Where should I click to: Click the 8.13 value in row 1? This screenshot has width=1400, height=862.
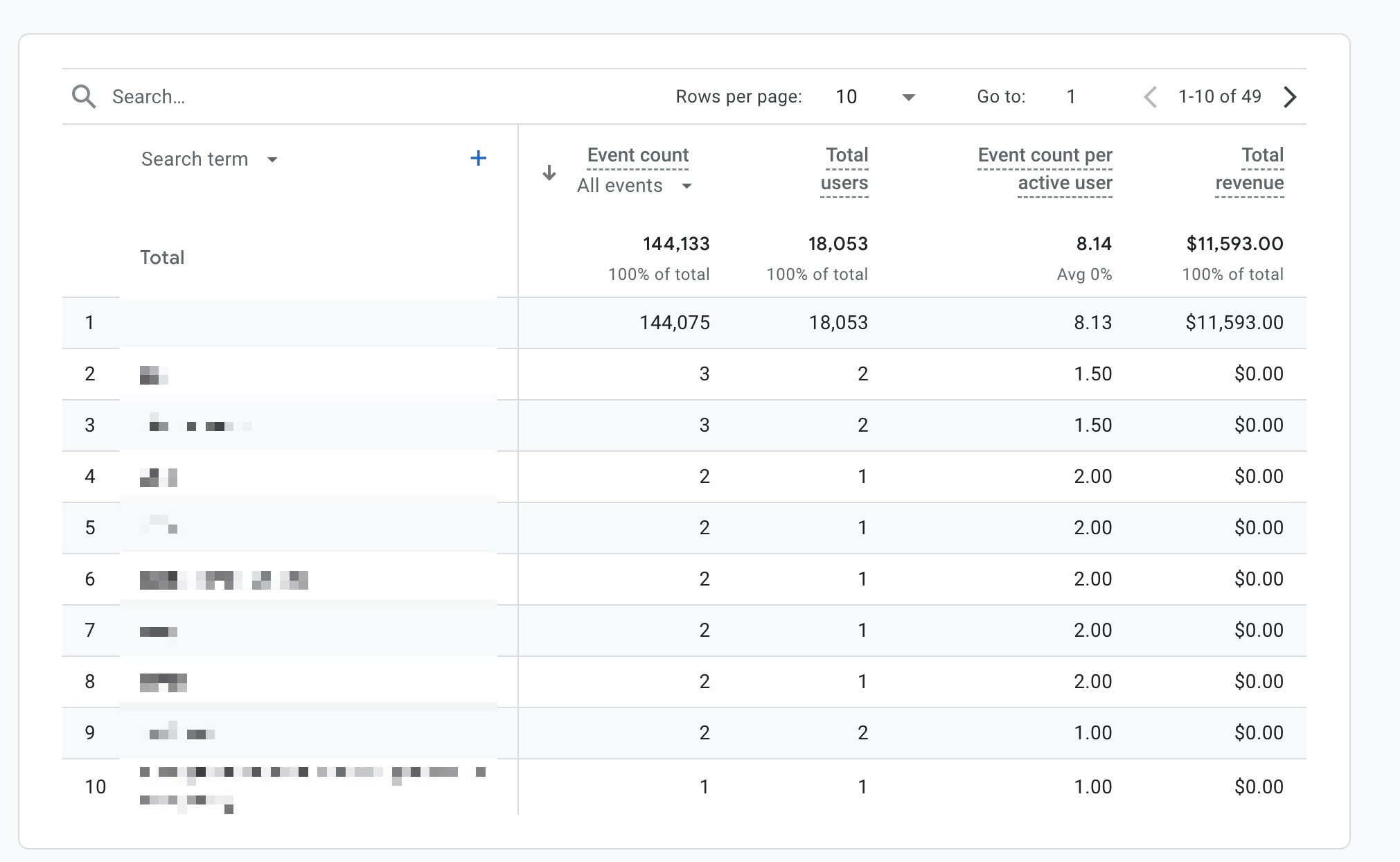pos(1093,323)
